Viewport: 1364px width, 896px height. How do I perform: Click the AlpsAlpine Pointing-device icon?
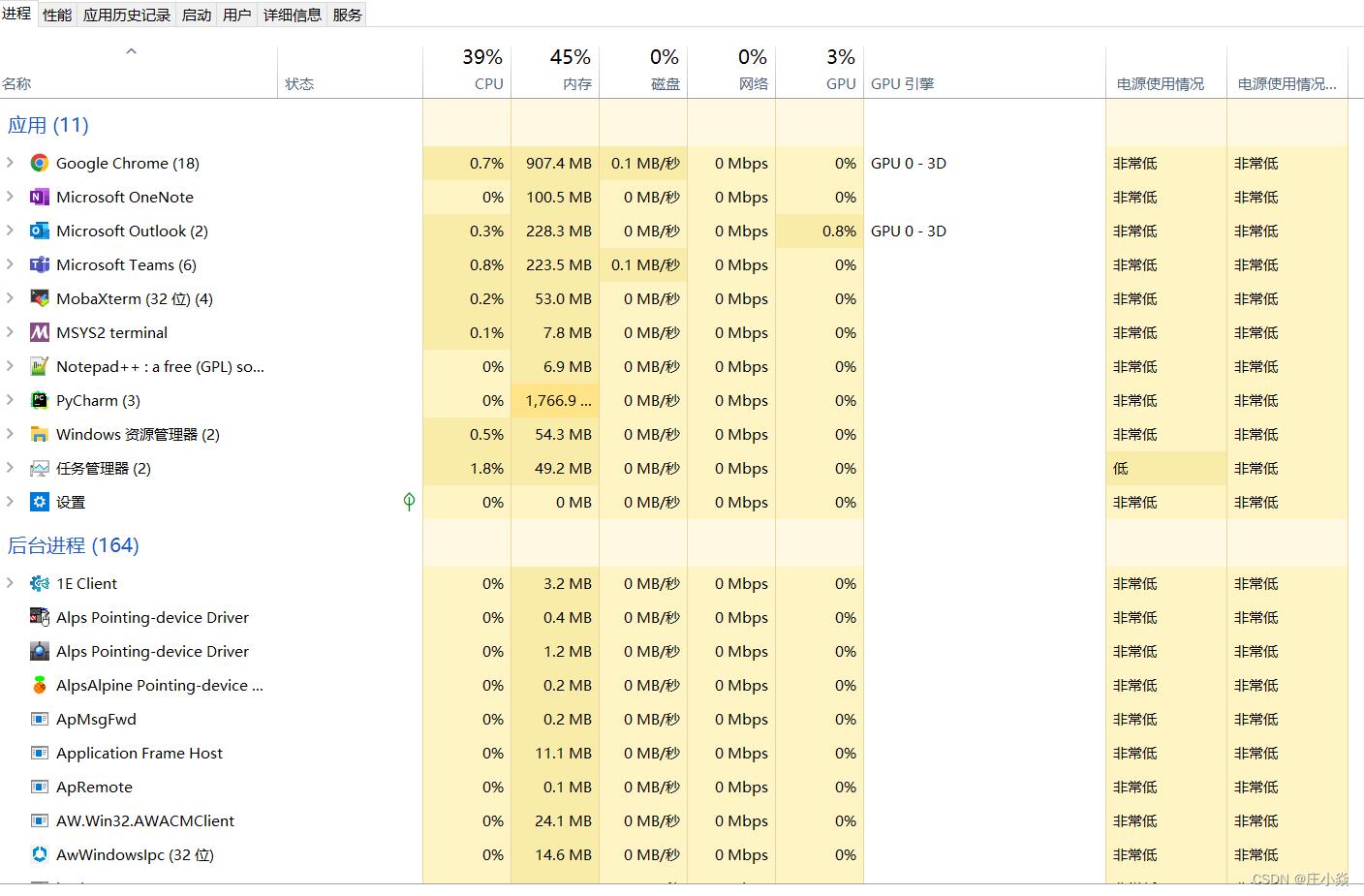39,685
